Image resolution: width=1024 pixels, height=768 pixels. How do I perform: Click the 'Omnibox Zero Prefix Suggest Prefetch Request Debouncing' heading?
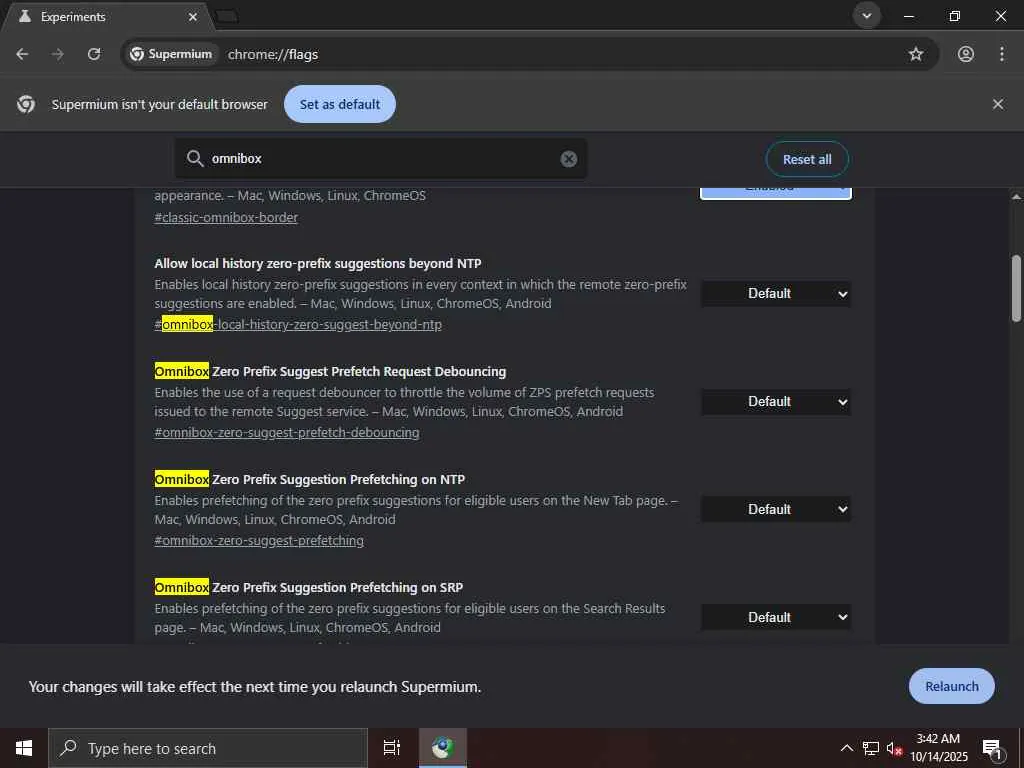pyautogui.click(x=330, y=372)
